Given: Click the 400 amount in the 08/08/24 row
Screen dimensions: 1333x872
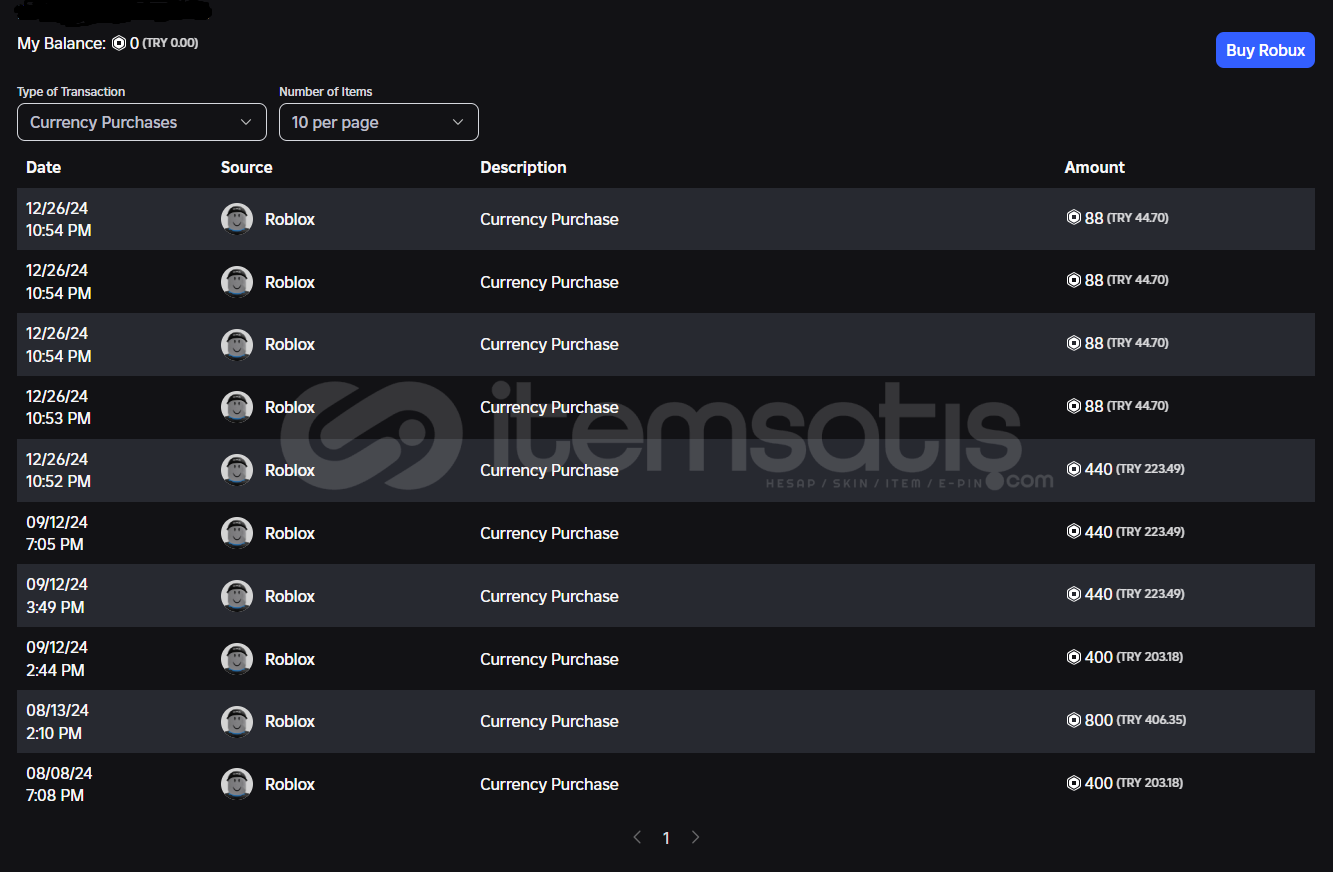Looking at the screenshot, I should click(x=1125, y=783).
